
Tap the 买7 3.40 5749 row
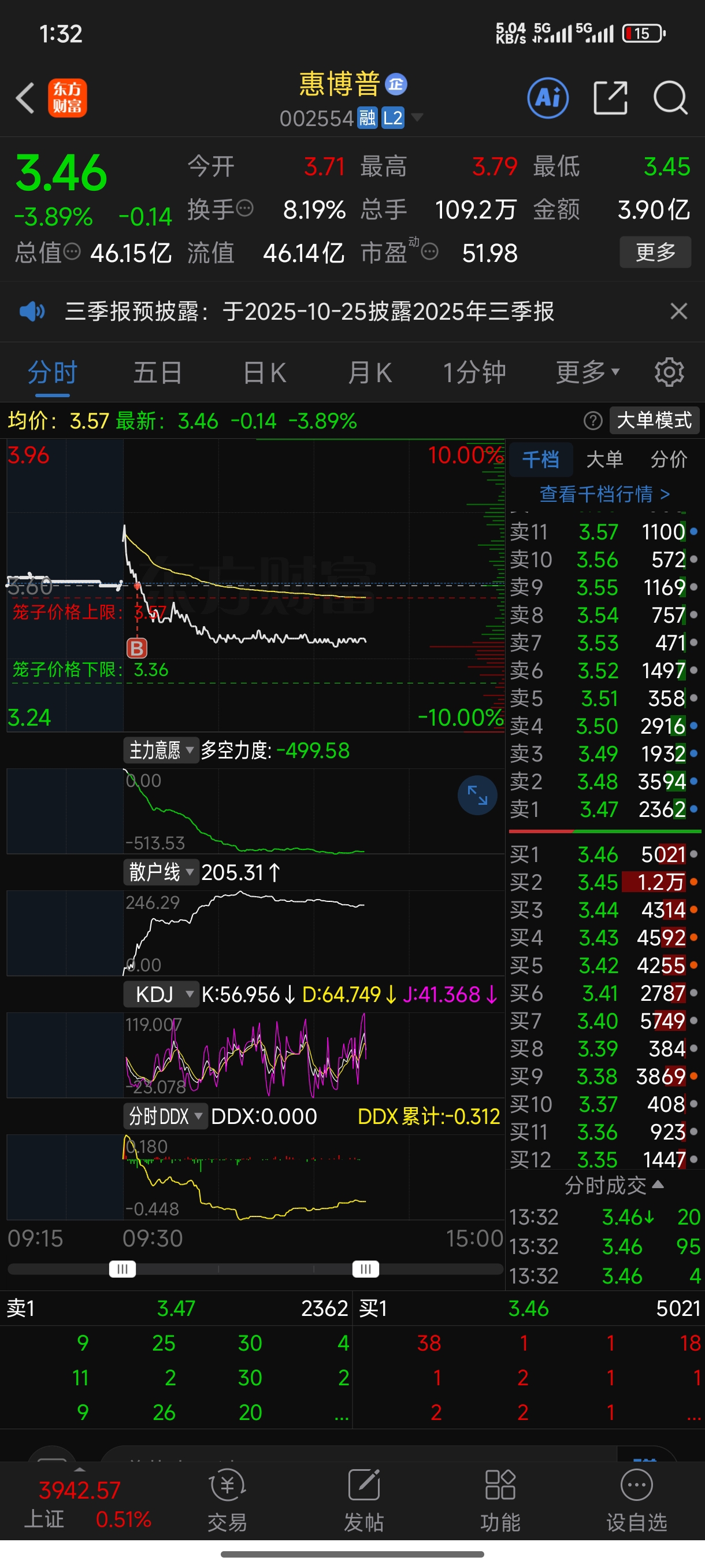point(604,1021)
